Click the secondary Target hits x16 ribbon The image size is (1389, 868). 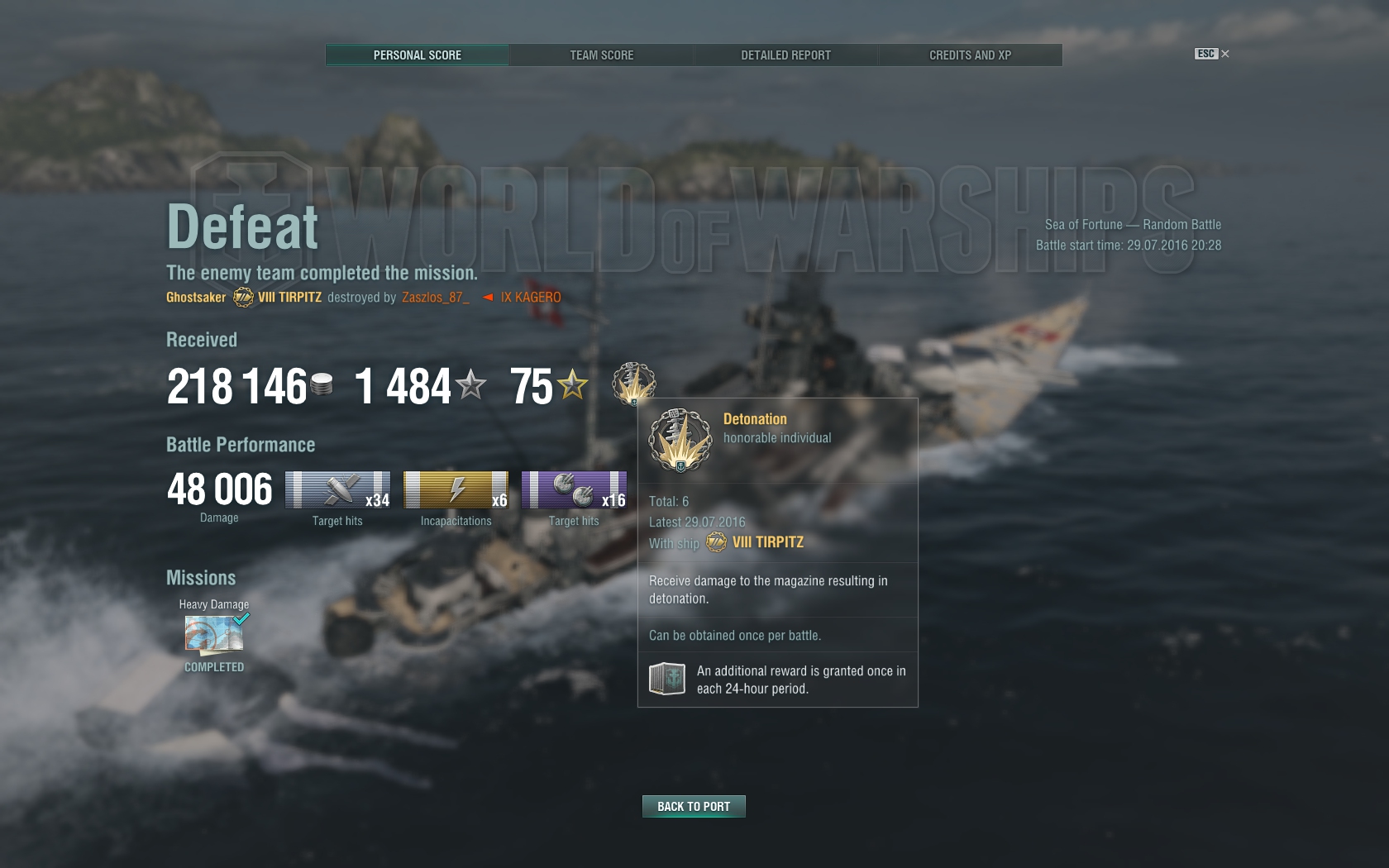pos(574,489)
